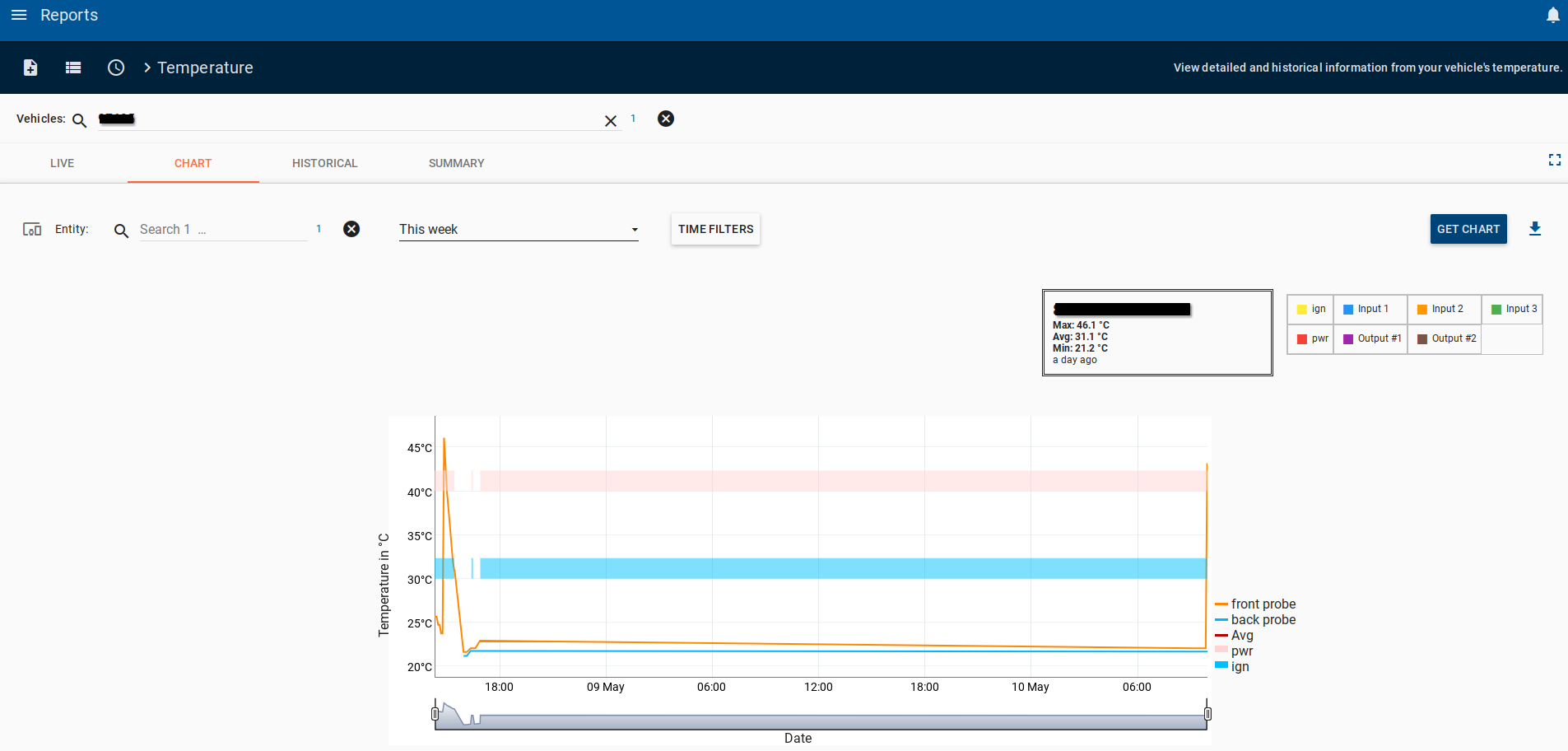
Task: Open notifications bell
Action: coord(1553,15)
